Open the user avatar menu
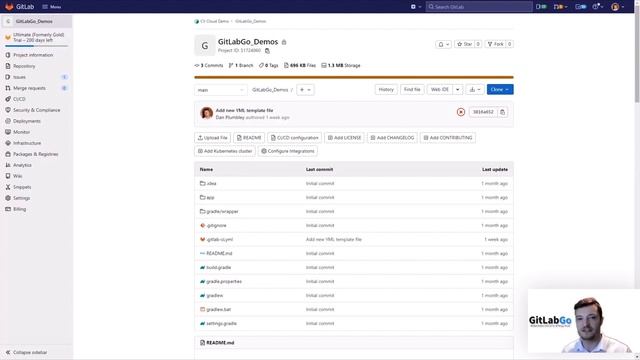 coord(618,7)
